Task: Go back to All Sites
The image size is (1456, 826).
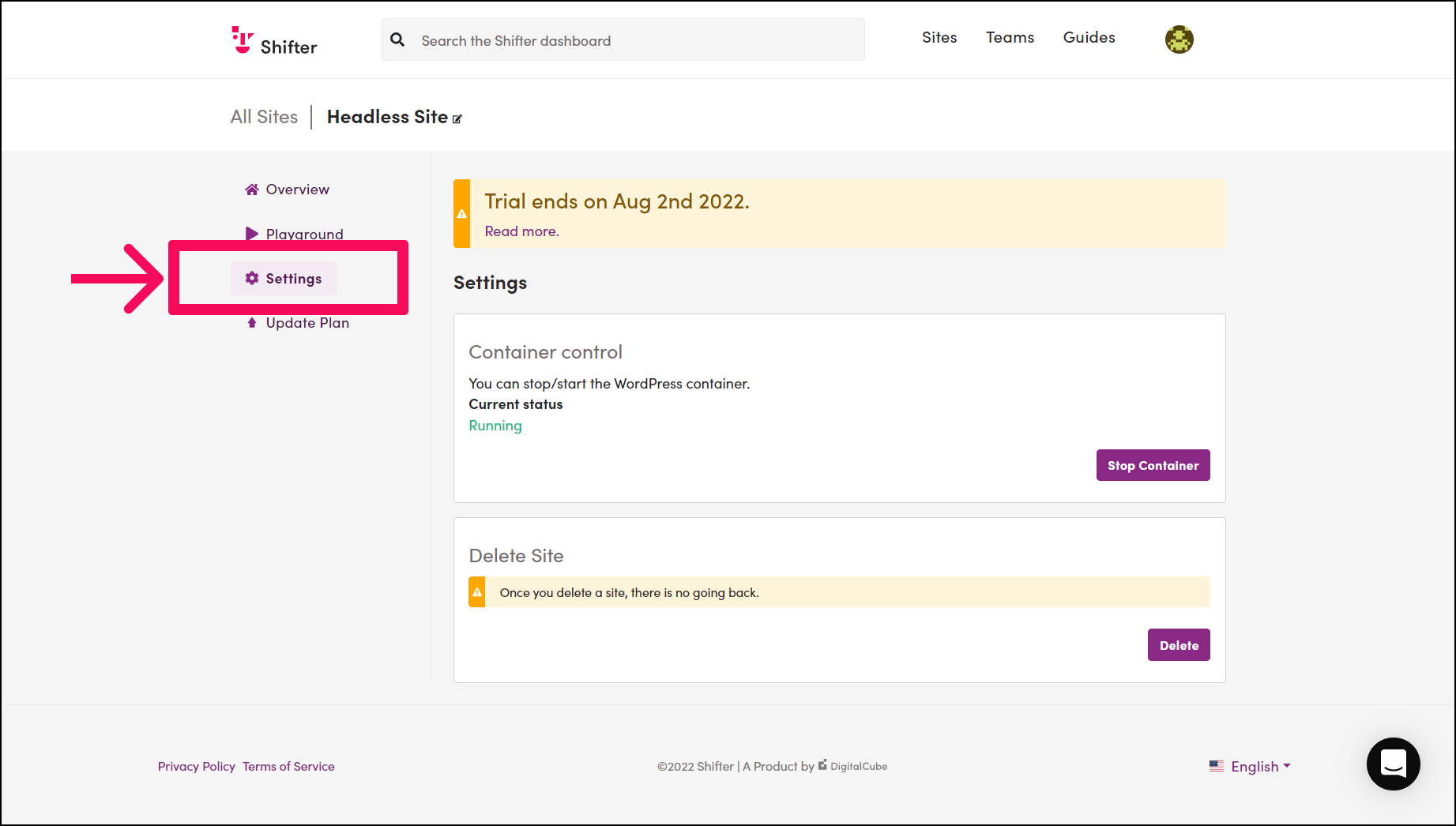Action: pos(264,117)
